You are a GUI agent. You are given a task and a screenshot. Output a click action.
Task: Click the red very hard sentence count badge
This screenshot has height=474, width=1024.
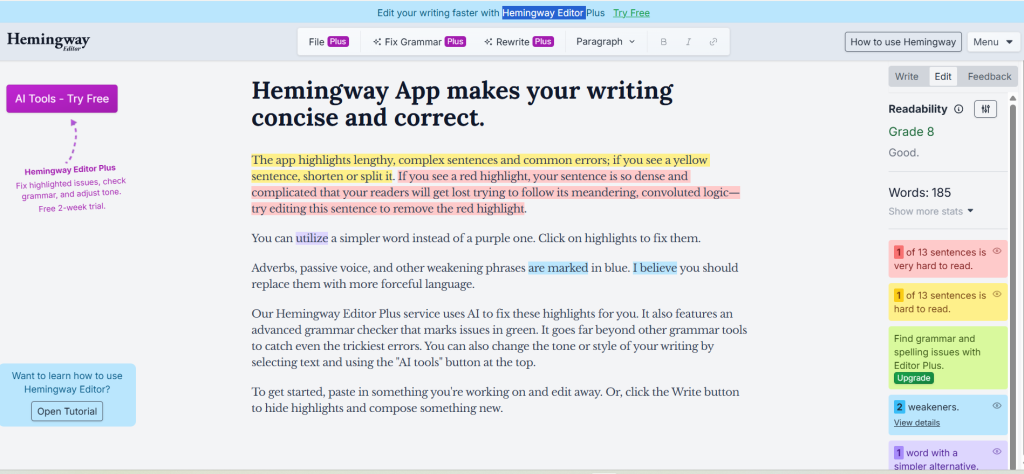899,252
